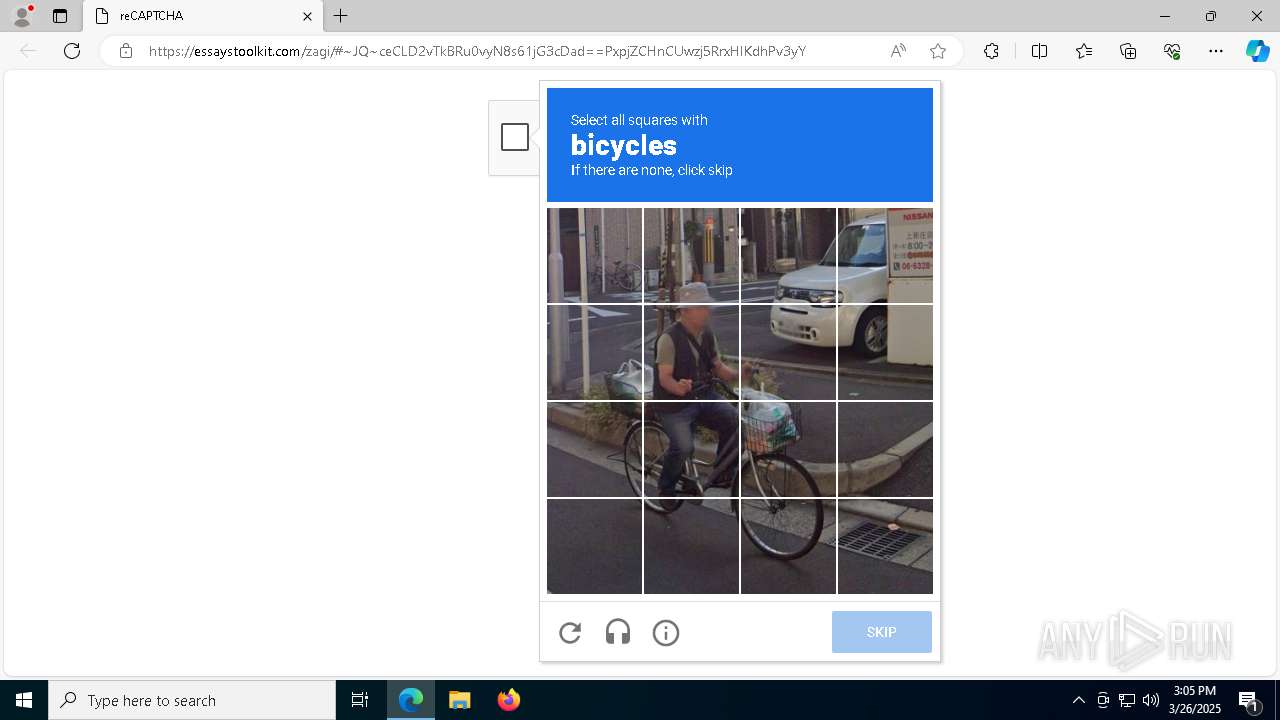Image resolution: width=1280 pixels, height=720 pixels.
Task: Select tile showing white car front bumper
Action: 788,352
